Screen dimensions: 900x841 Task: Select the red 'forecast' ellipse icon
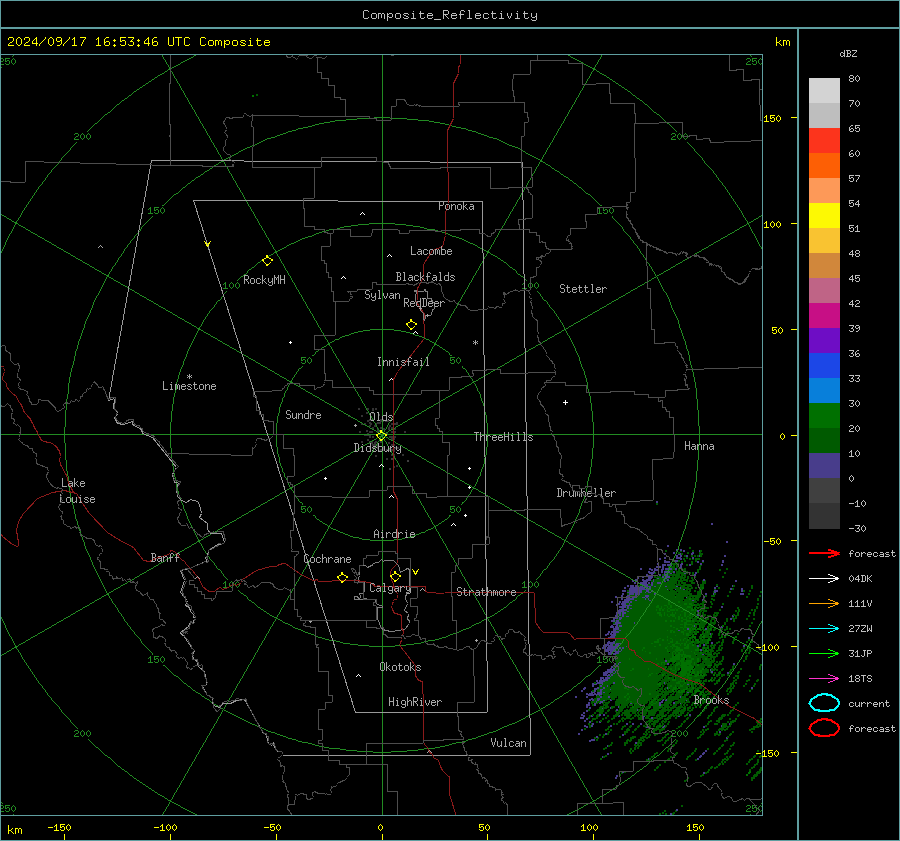(824, 728)
